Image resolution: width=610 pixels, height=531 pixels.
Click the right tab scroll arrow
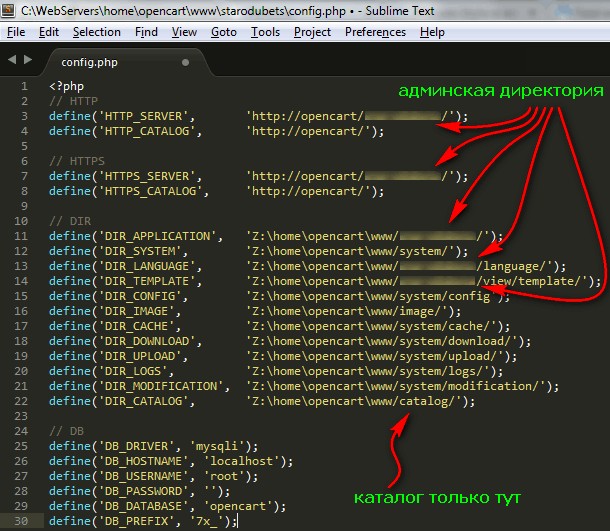pos(29,61)
